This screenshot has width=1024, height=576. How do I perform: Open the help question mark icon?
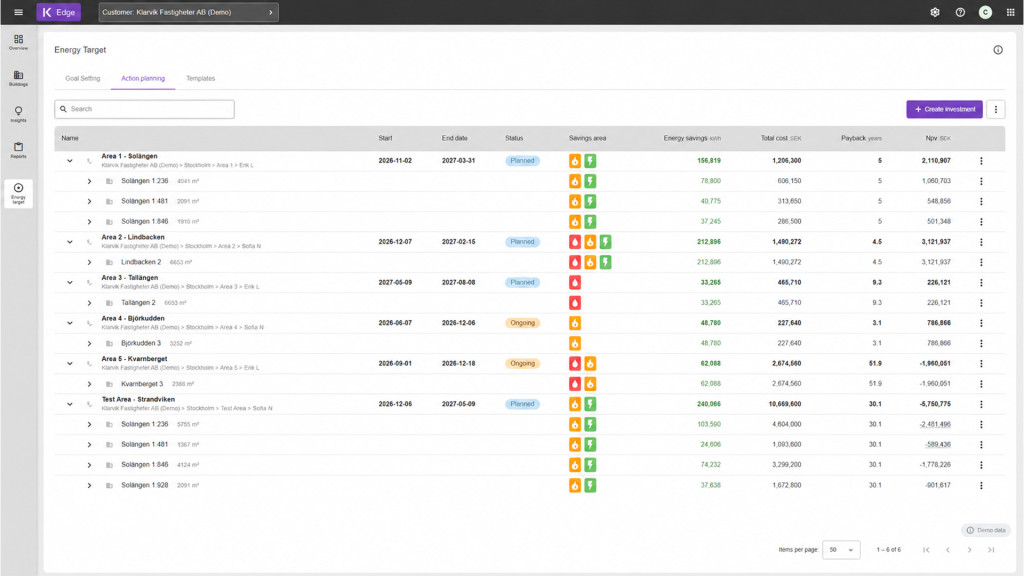(960, 12)
